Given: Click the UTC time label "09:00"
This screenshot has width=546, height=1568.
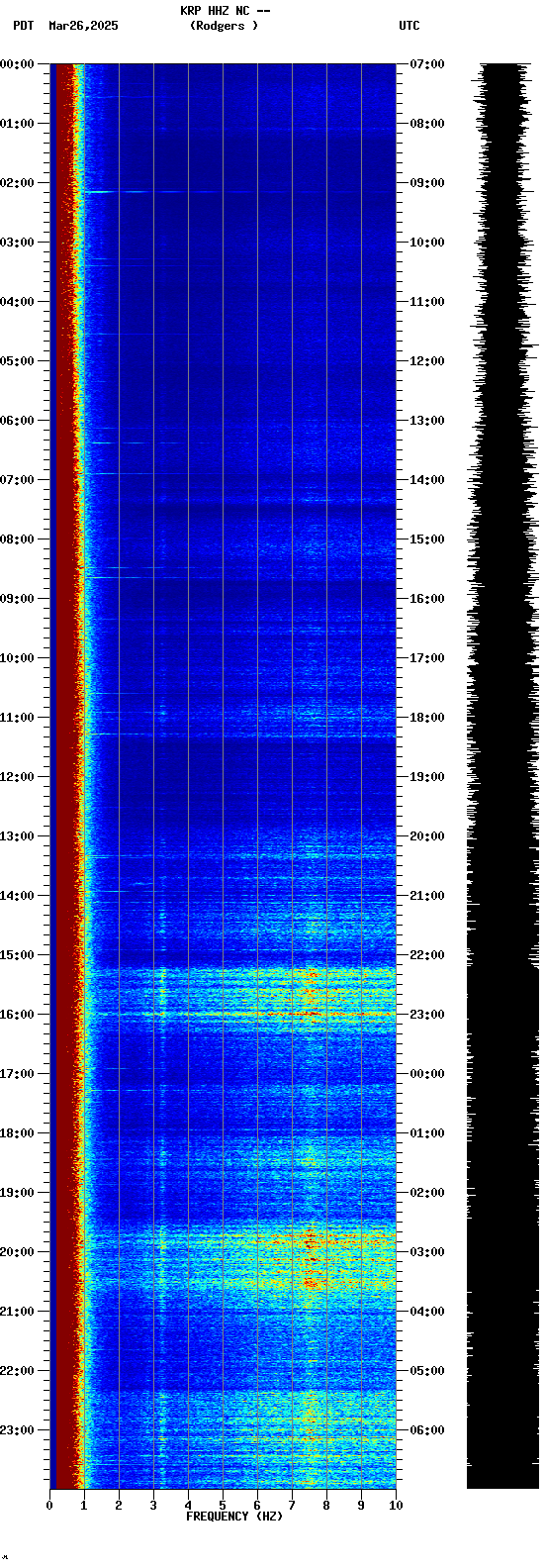Looking at the screenshot, I should [x=427, y=183].
